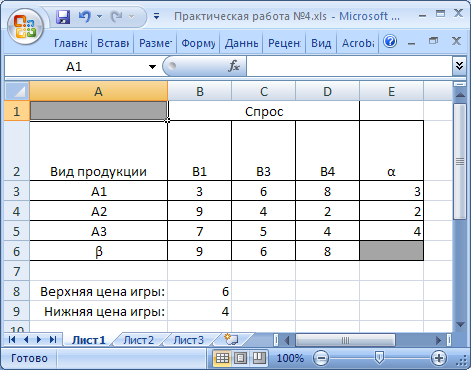Click the vertical scrollbar down arrow
Viewport: 471px width, 370px height.
tap(460, 324)
